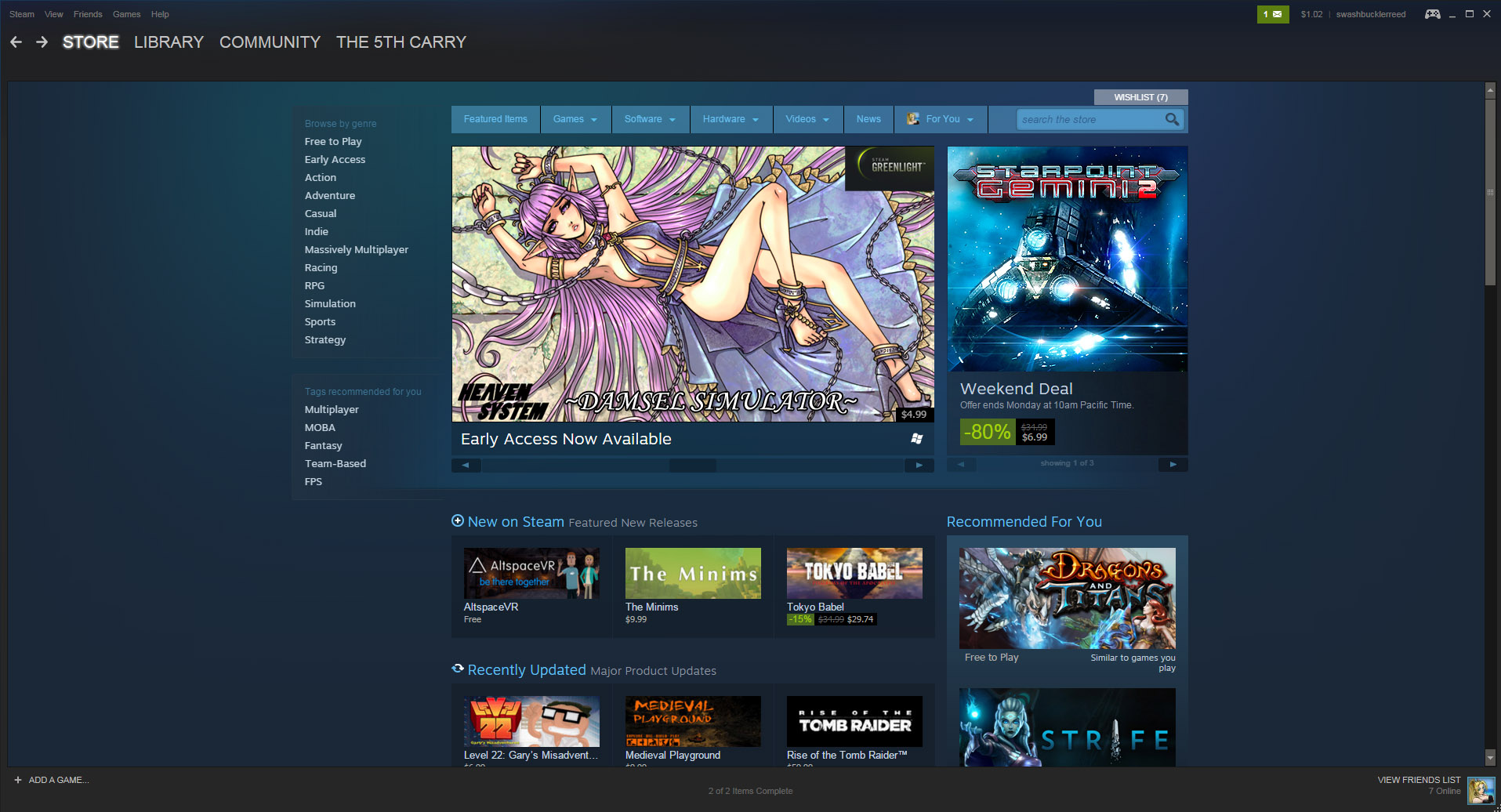Click the $1.02 wallet balance
Viewport: 1501px width, 812px height.
(1311, 14)
